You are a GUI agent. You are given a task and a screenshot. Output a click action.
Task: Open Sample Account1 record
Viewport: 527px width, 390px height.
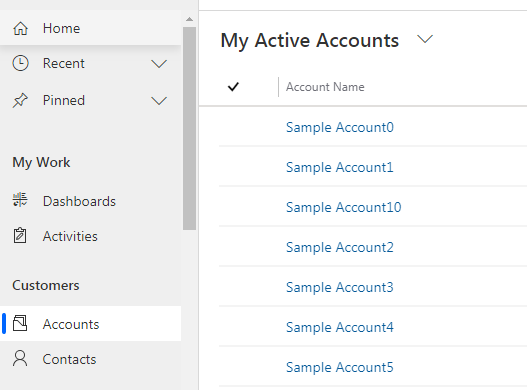(339, 167)
